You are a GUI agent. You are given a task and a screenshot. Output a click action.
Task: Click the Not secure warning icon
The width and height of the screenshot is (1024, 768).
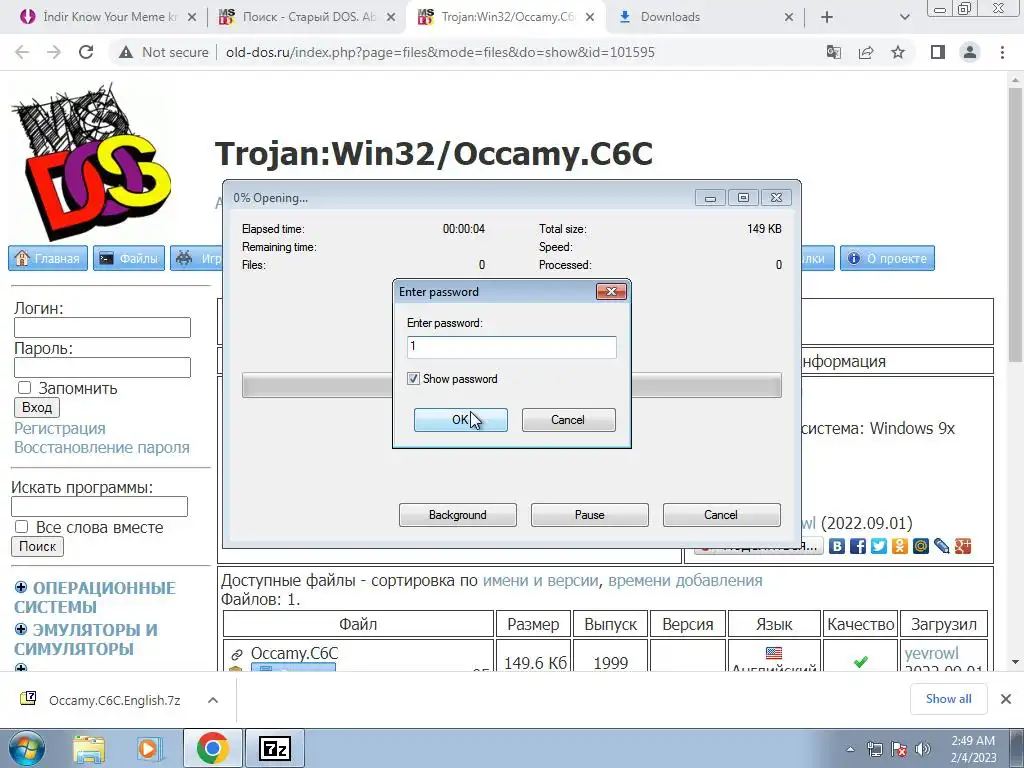[126, 52]
